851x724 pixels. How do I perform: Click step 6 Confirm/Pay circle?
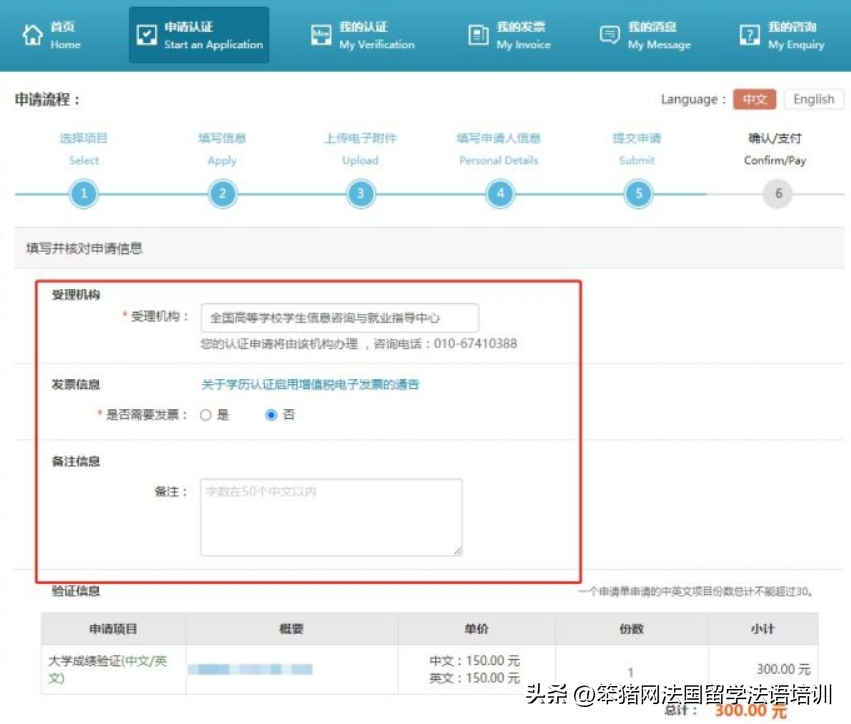[x=777, y=194]
